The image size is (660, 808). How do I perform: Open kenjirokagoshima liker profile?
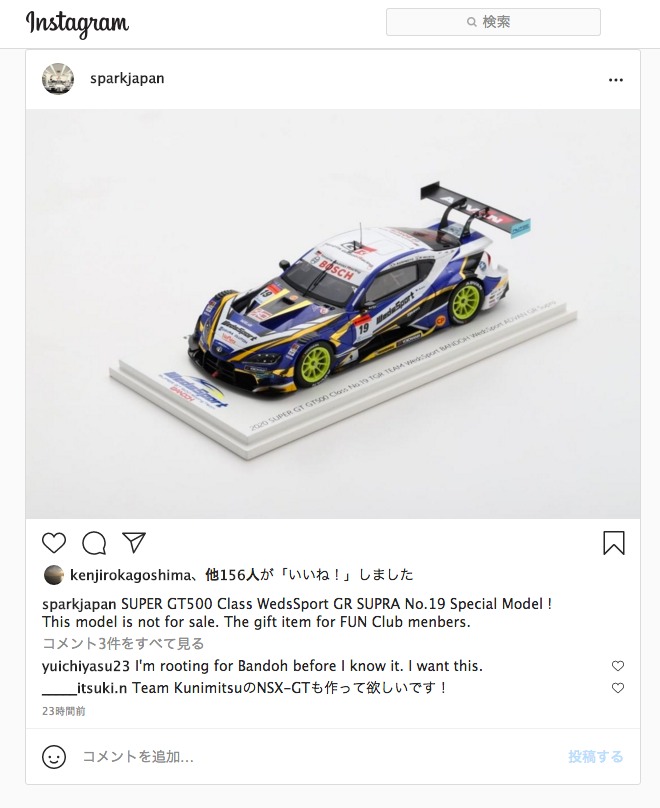[x=130, y=575]
